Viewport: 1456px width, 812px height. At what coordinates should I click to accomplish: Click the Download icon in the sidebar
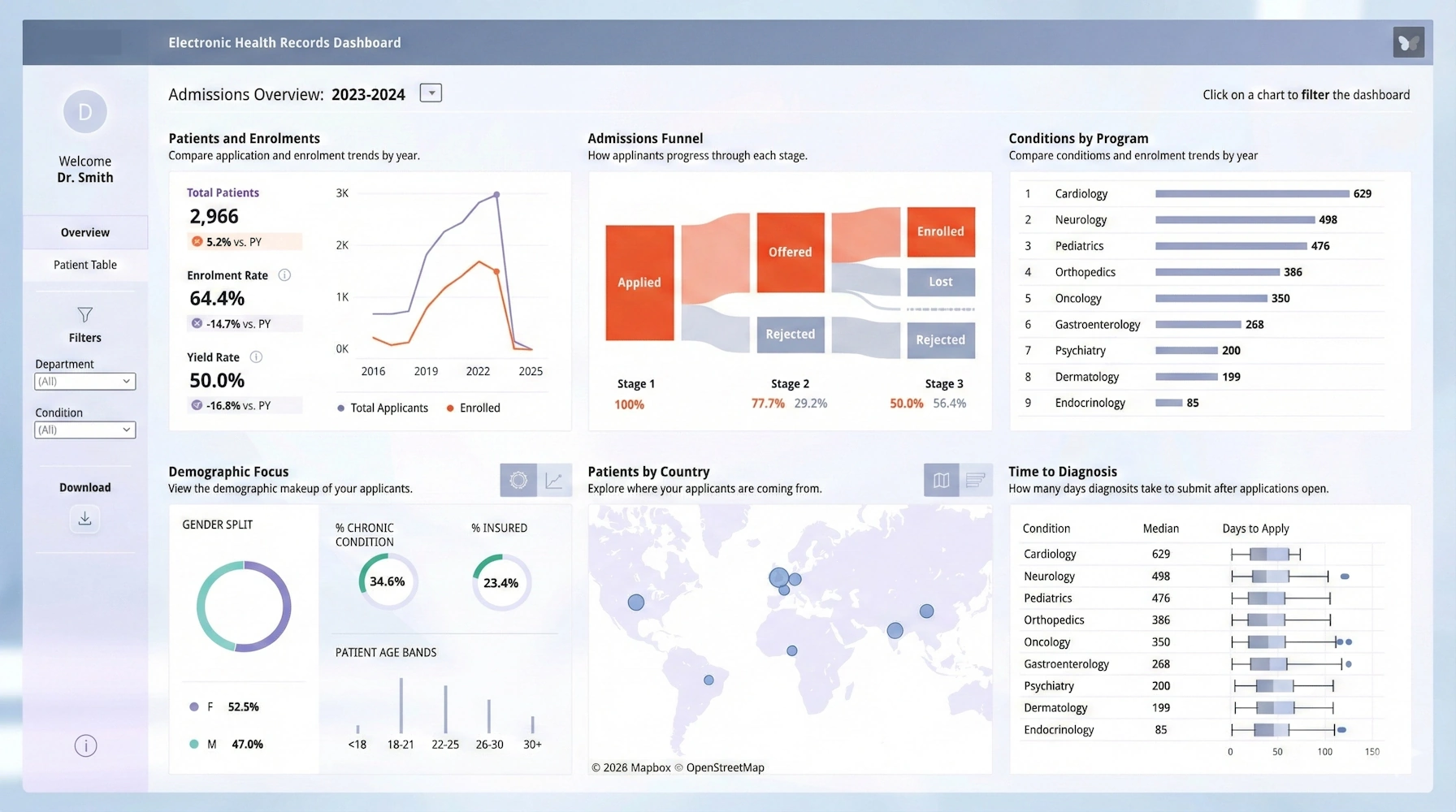[x=84, y=519]
